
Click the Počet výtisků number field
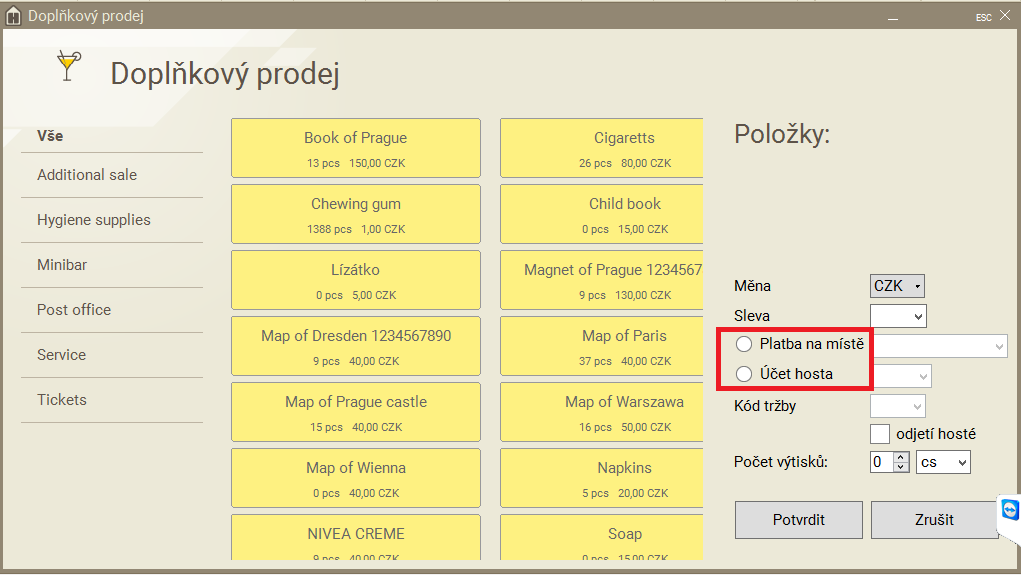[880, 462]
